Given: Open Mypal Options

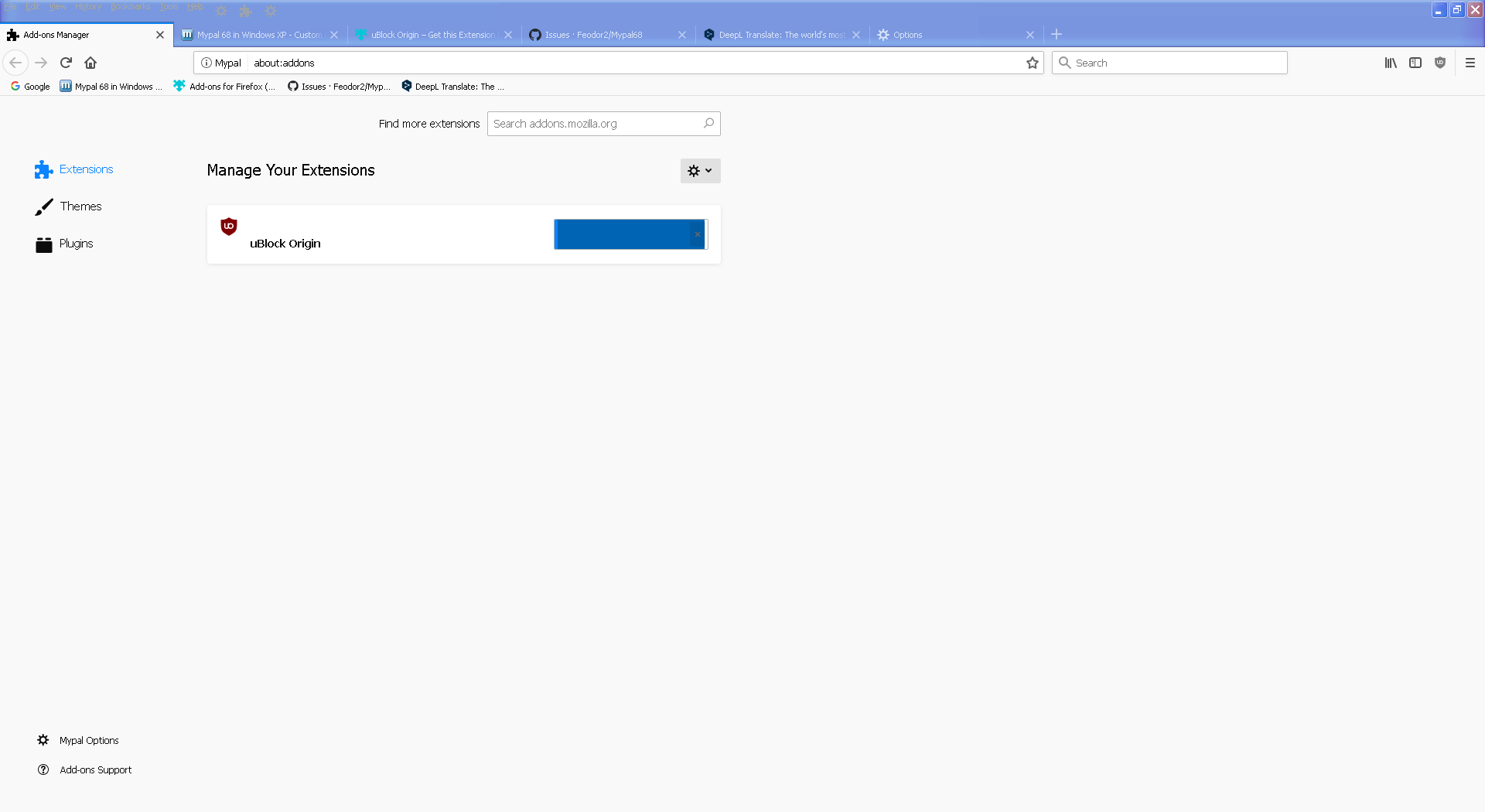Looking at the screenshot, I should [89, 740].
